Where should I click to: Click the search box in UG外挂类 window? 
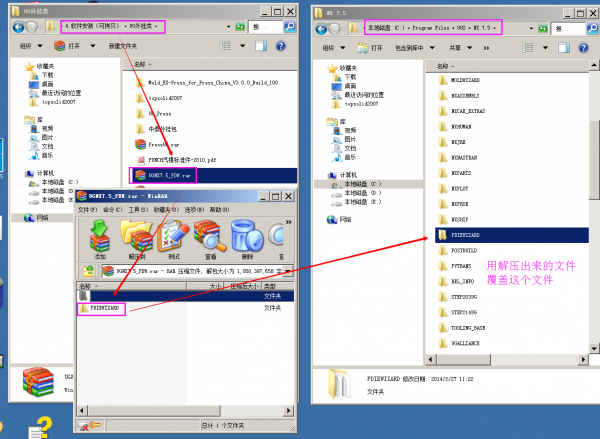(266, 27)
